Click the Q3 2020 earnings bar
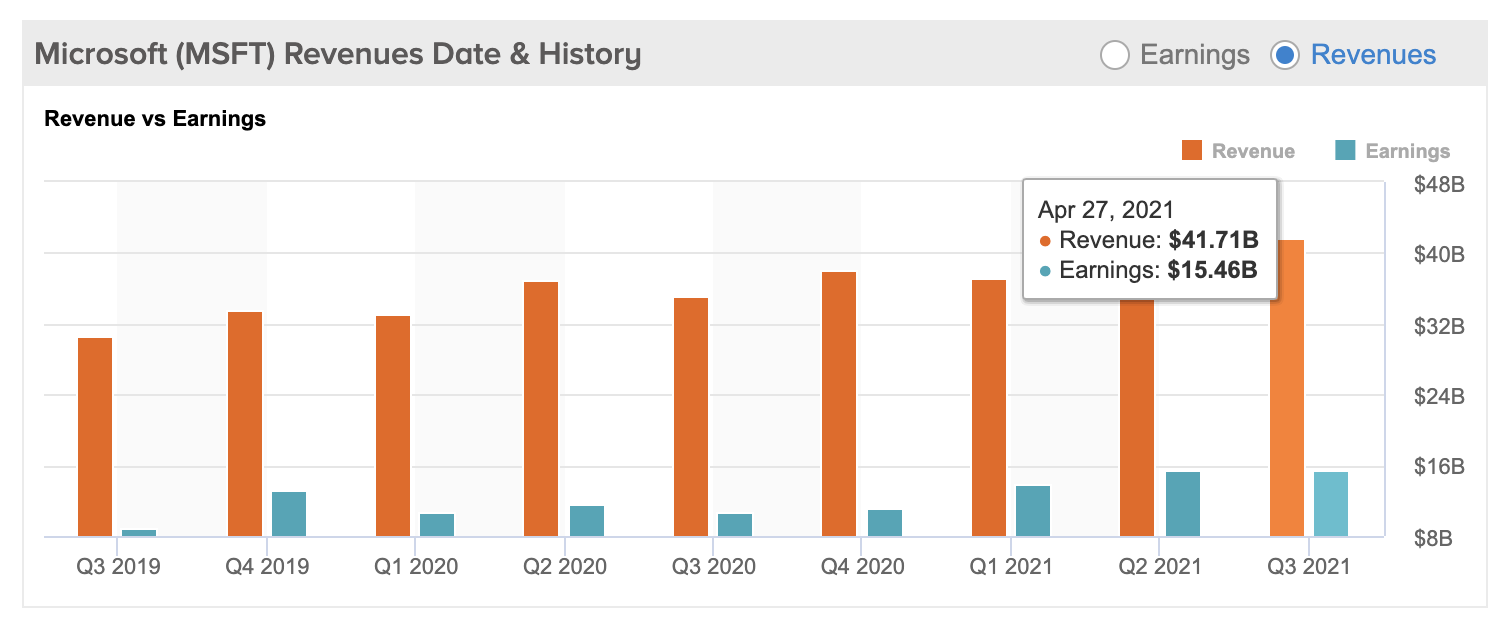This screenshot has width=1494, height=624. pos(735,525)
